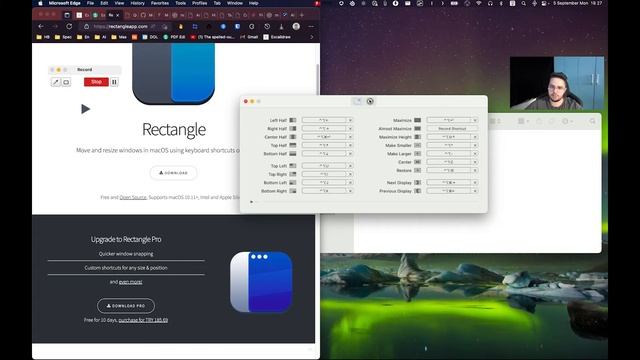The image size is (640, 360).
Task: Clear the Center shortcut
Action: pyautogui.click(x=475, y=162)
